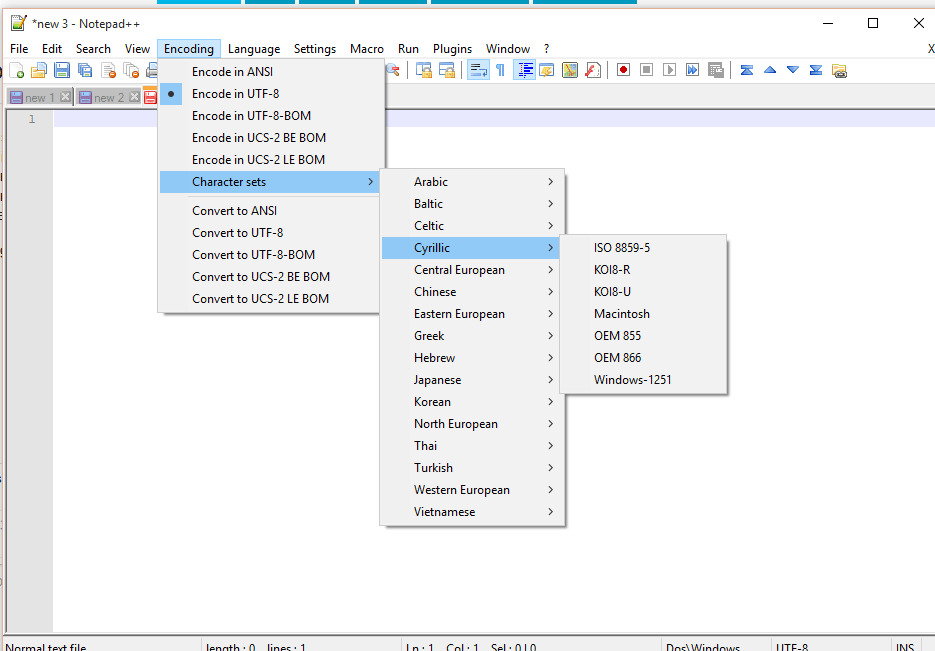Image resolution: width=935 pixels, height=651 pixels.
Task: Open the Search menu
Action: coord(93,49)
